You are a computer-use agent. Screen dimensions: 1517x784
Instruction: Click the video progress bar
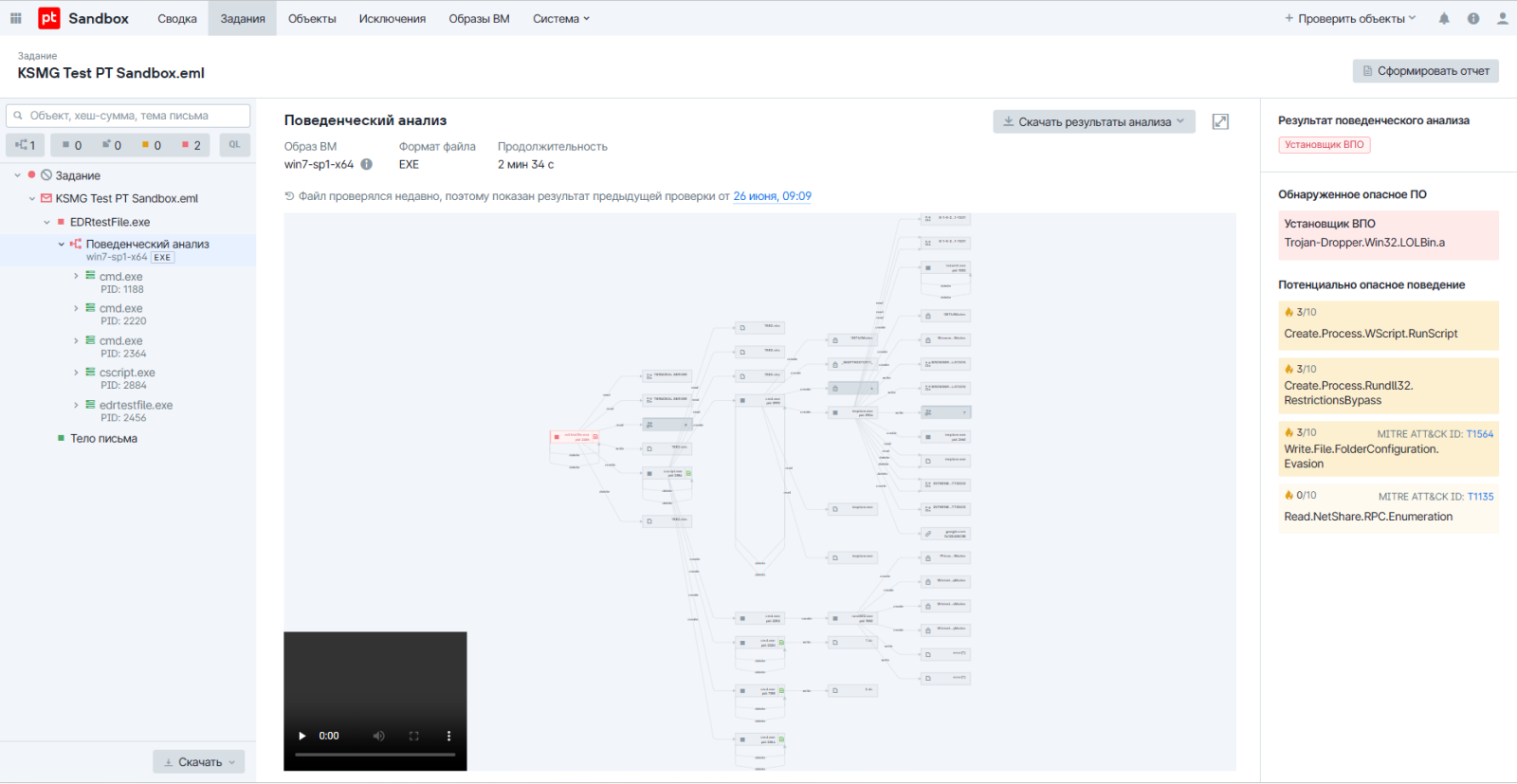[375, 755]
